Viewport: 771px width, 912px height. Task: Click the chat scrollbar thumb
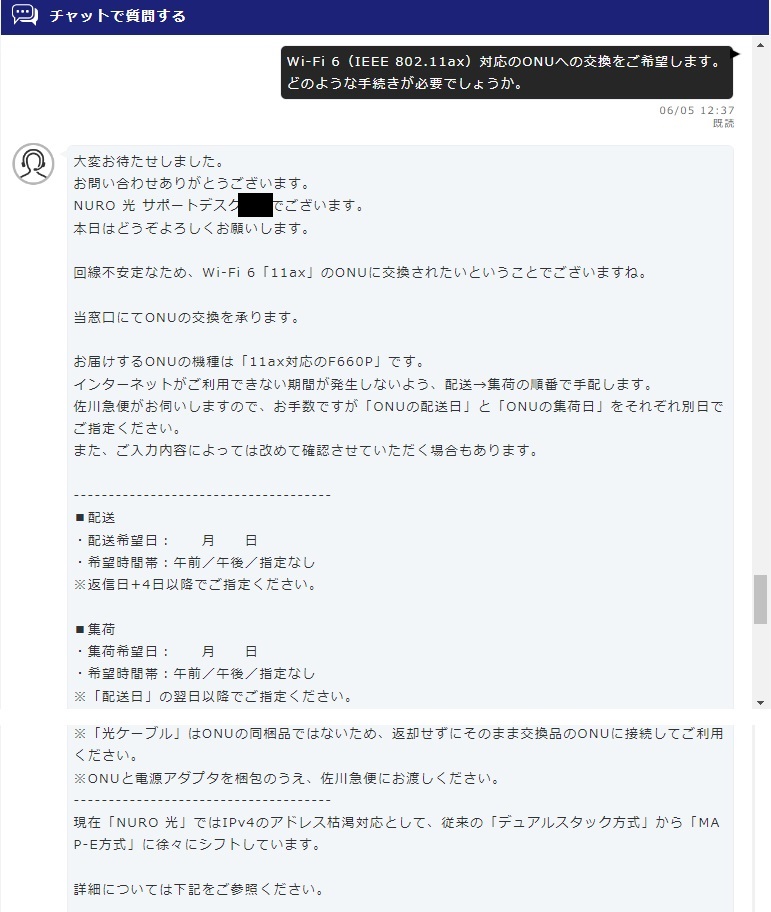(760, 598)
